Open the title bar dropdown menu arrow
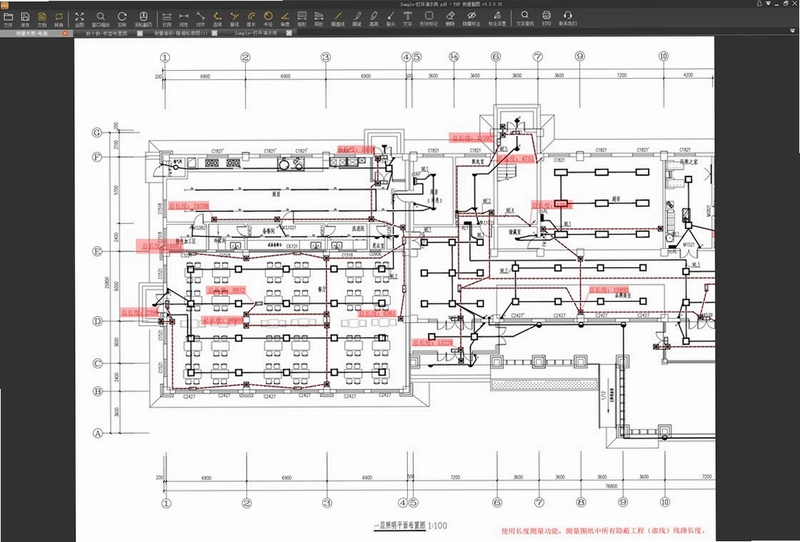 click(x=768, y=4)
